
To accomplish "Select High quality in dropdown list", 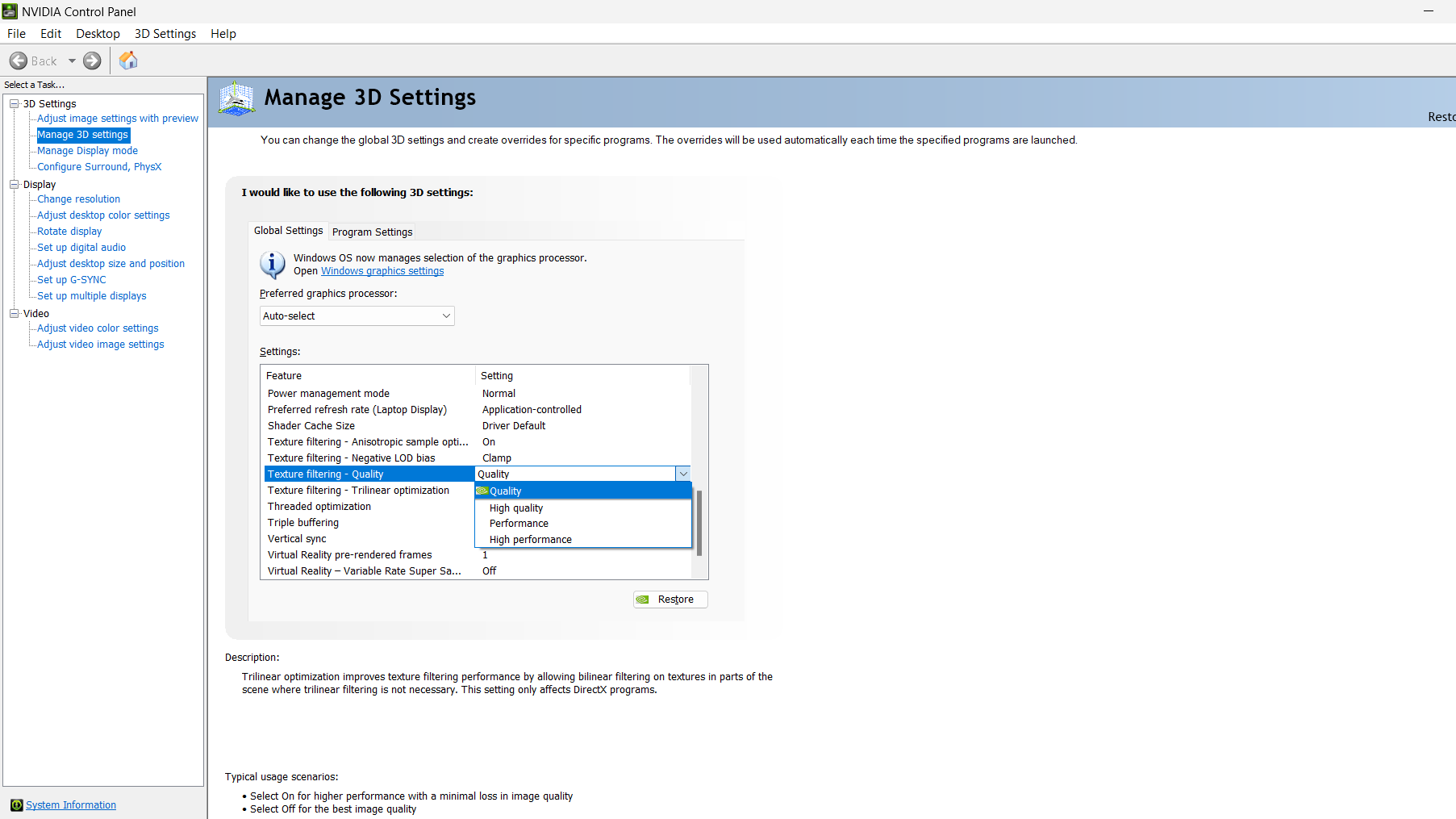I will 583,508.
